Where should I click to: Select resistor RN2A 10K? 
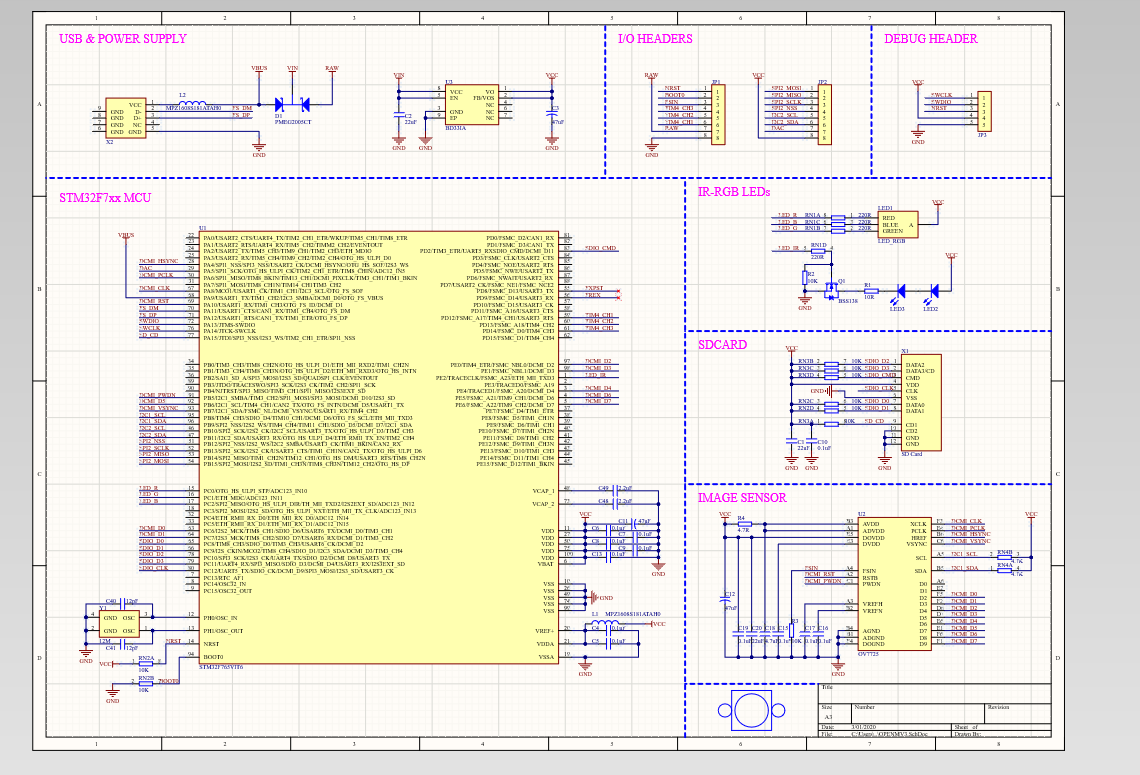[x=145, y=663]
